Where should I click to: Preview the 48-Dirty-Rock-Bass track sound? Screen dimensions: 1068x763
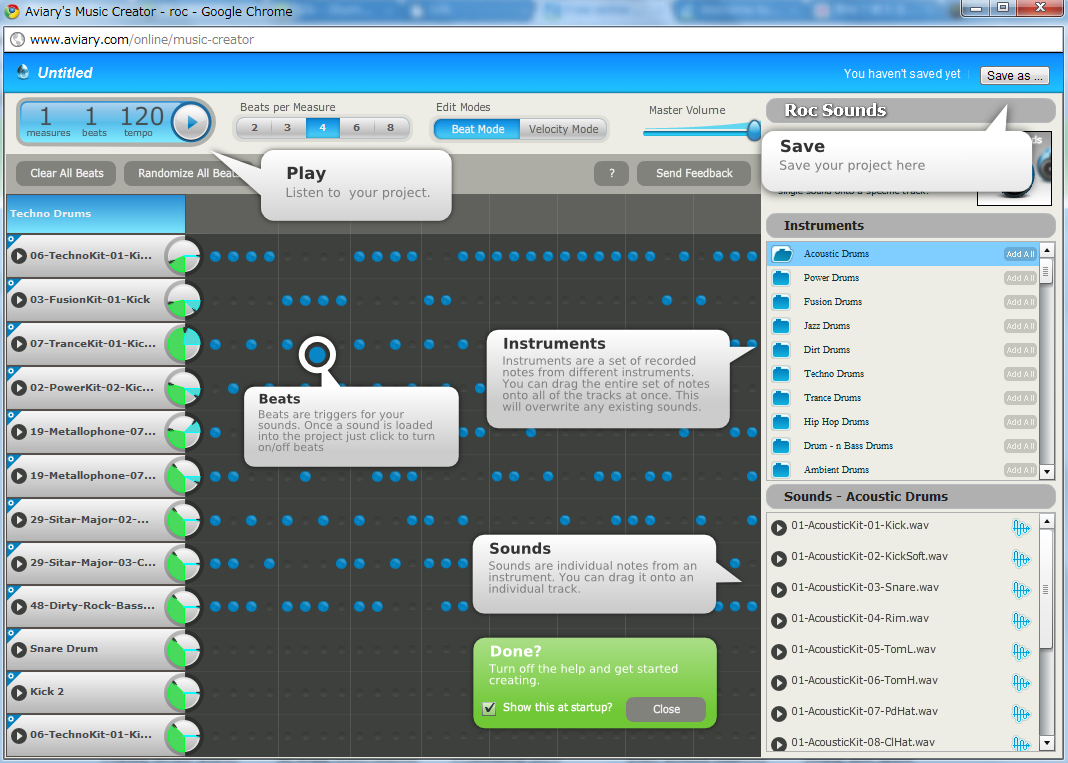[x=19, y=606]
